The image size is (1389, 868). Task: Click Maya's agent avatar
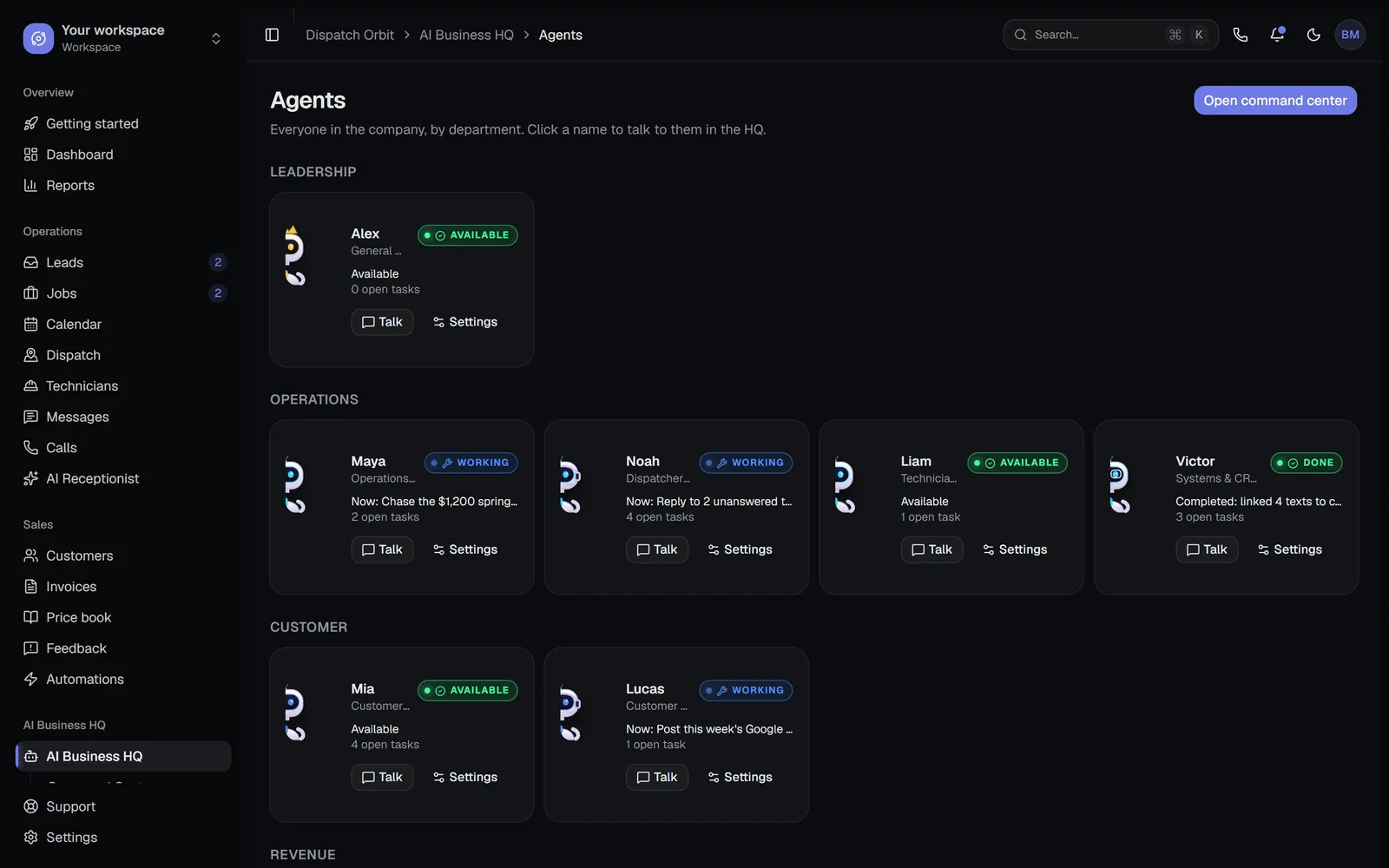[295, 484]
